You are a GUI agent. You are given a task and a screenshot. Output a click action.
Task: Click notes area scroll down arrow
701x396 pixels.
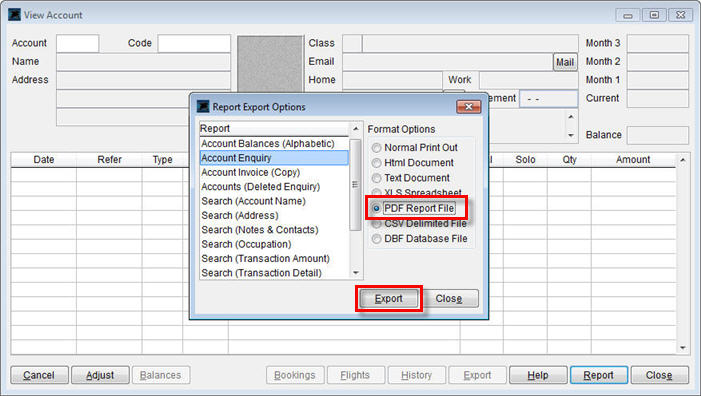click(x=571, y=135)
